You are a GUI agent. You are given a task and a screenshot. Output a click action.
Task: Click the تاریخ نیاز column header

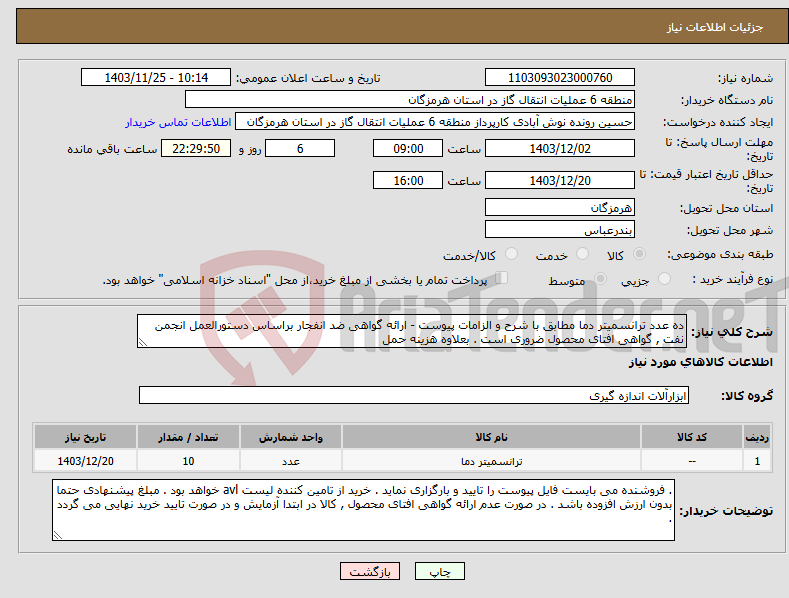point(86,437)
